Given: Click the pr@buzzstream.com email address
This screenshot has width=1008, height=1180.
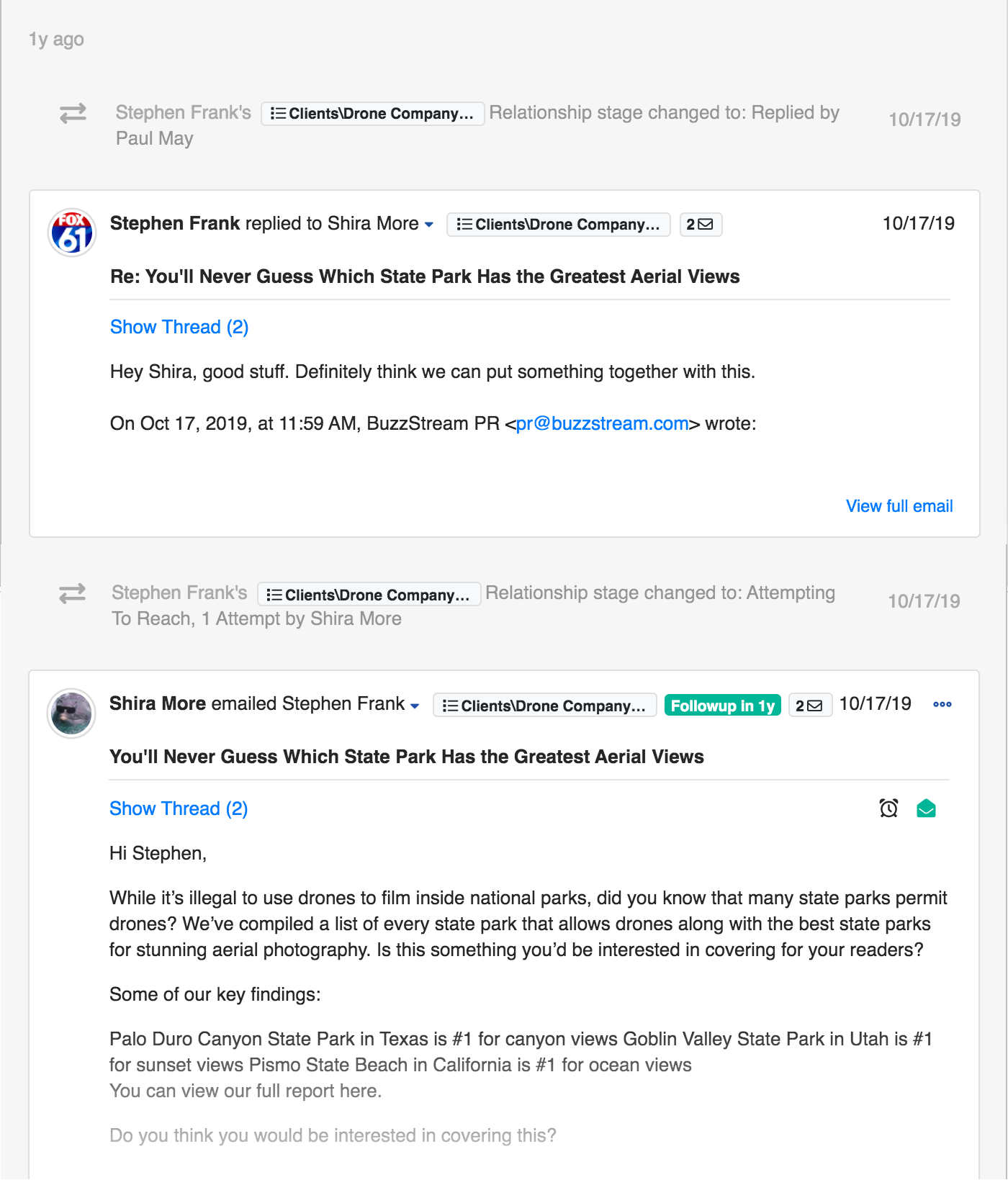Looking at the screenshot, I should (602, 423).
